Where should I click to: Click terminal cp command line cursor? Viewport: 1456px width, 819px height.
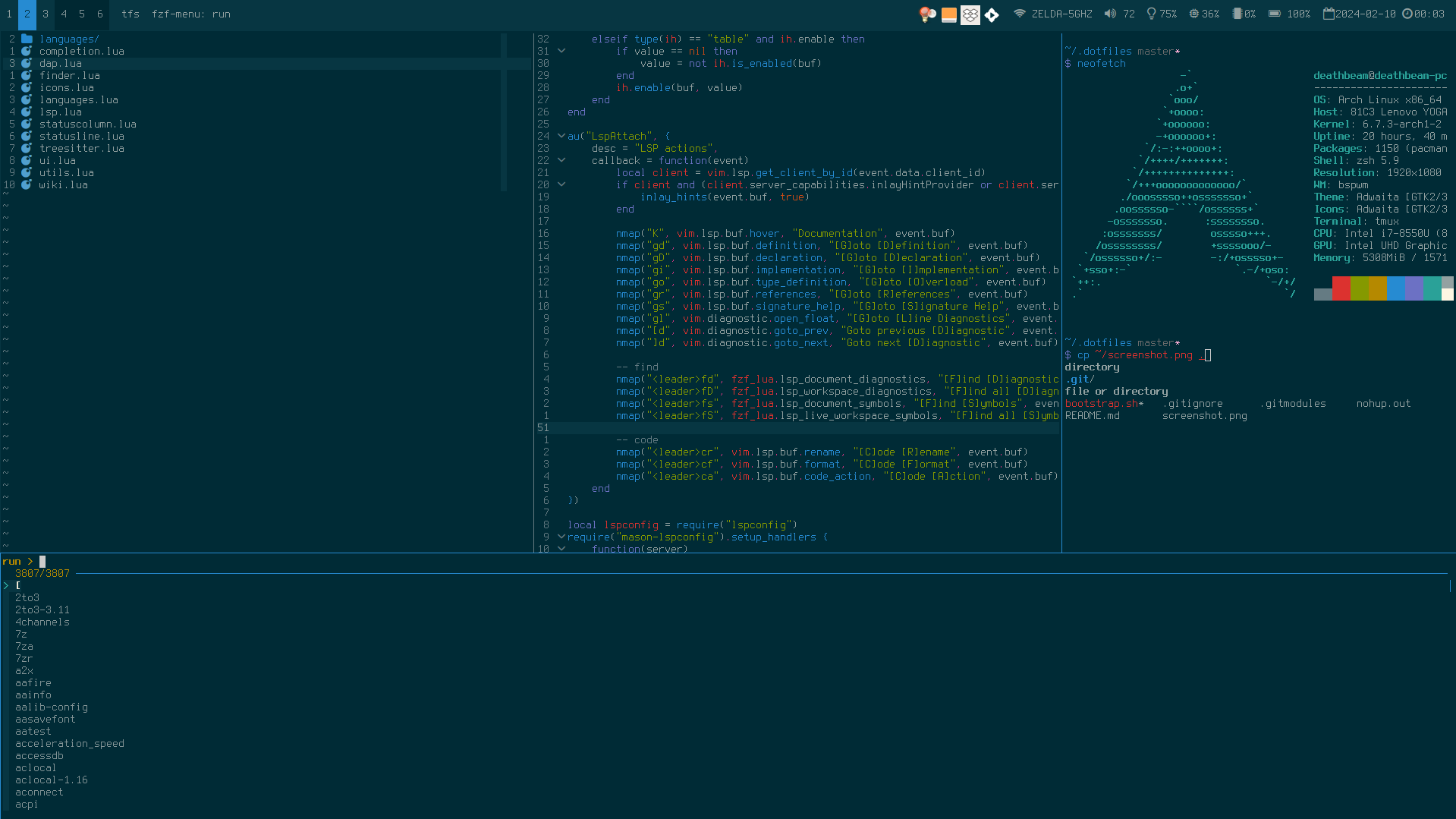pyautogui.click(x=1208, y=354)
